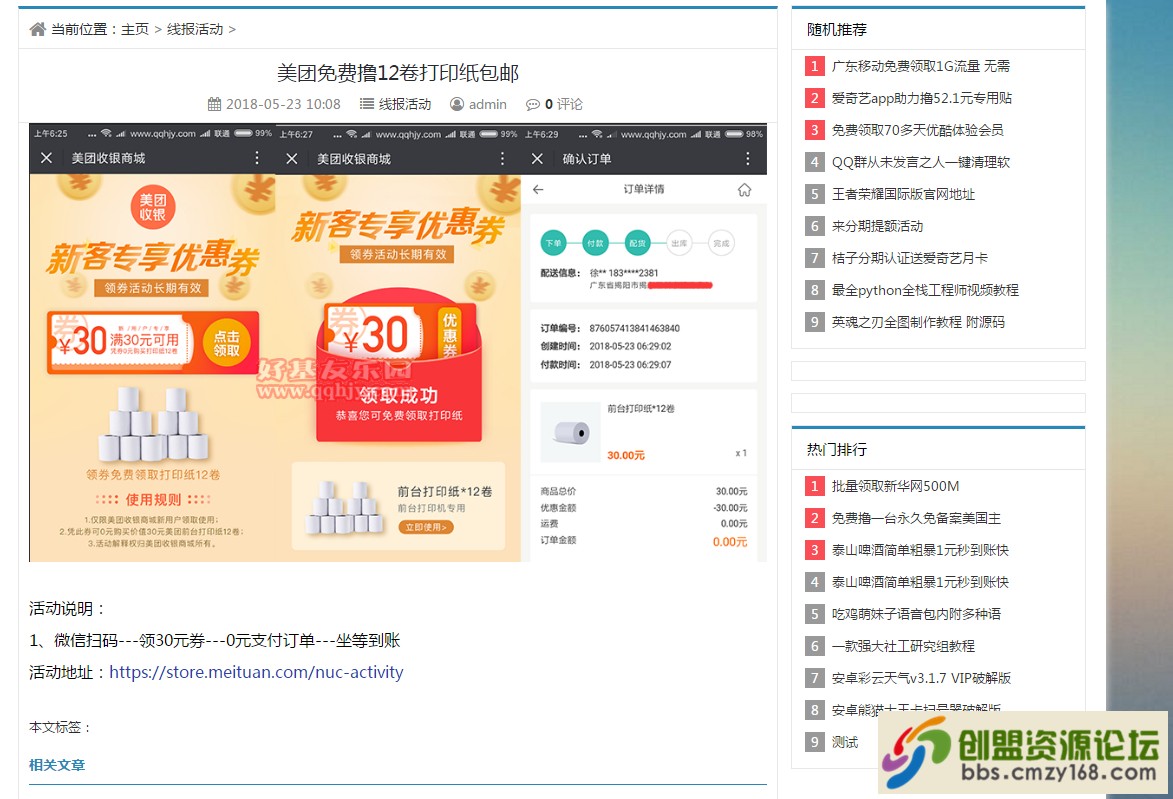This screenshot has height=799, width=1173.
Task: Open 最全python全栈工程师视频教程 link
Action: (925, 290)
